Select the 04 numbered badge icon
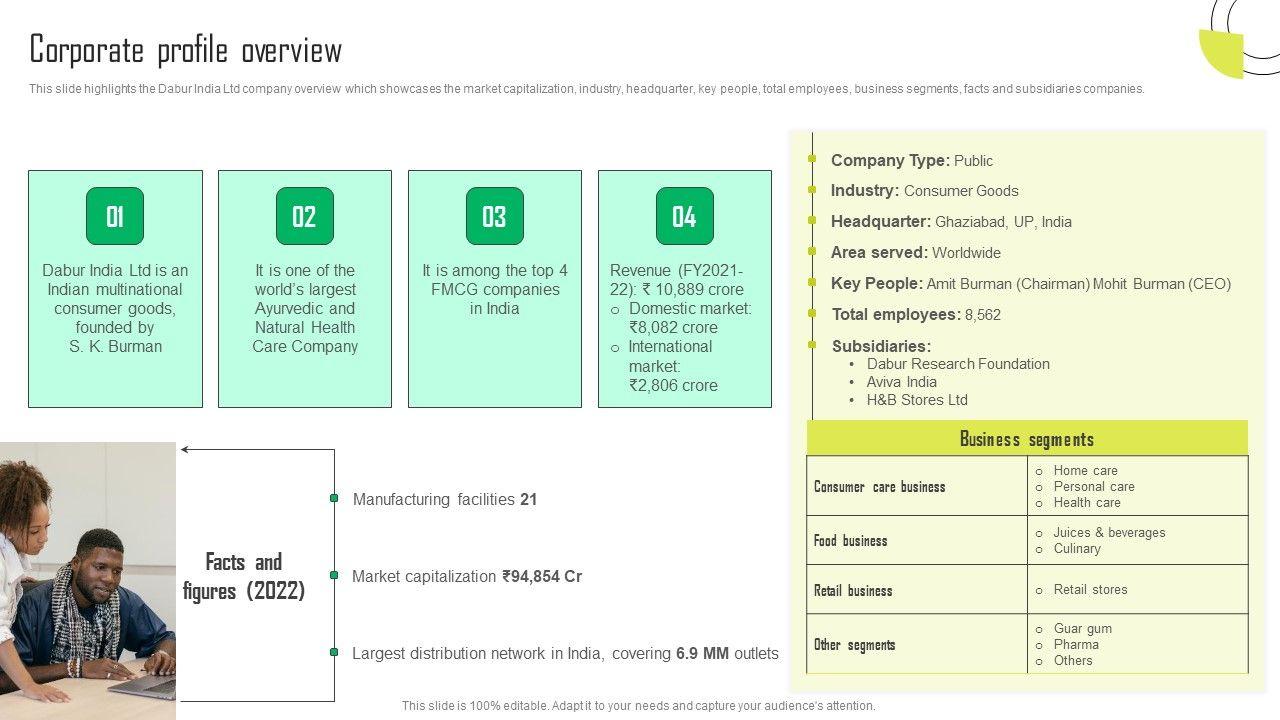Screen dimensions: 1280x720 coord(684,216)
